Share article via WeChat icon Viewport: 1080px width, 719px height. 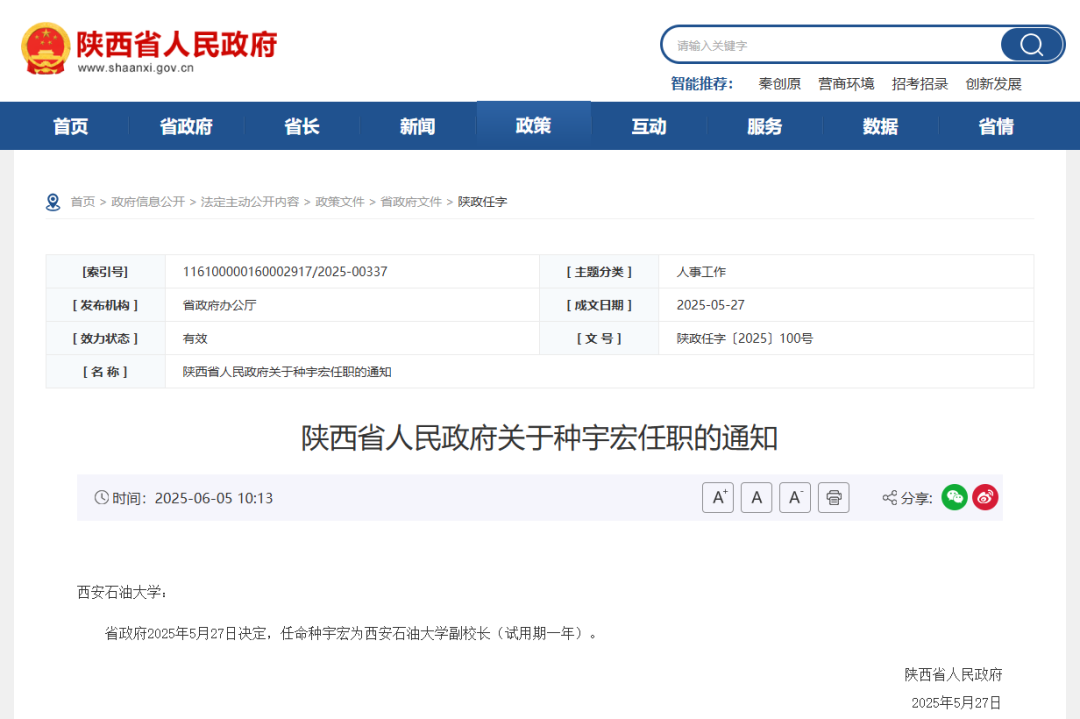954,497
